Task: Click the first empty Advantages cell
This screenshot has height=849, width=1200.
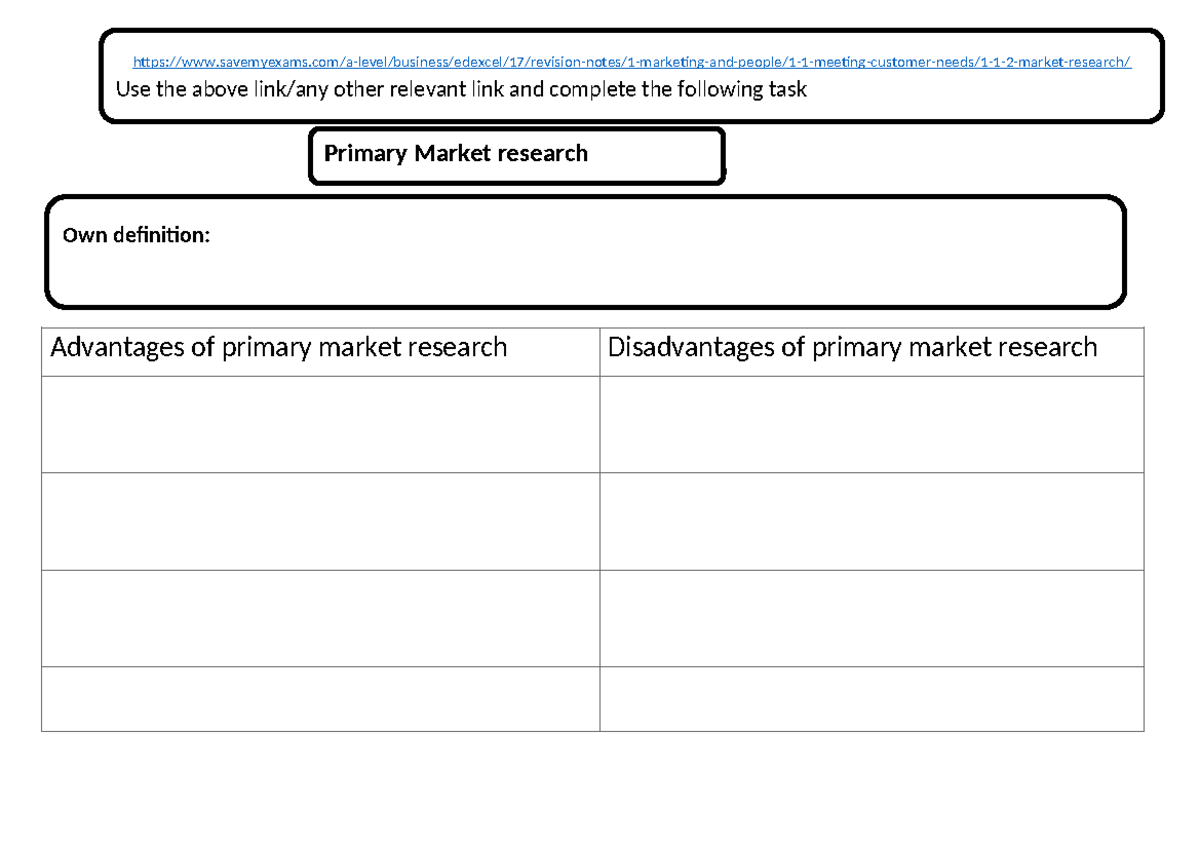Action: pyautogui.click(x=319, y=424)
